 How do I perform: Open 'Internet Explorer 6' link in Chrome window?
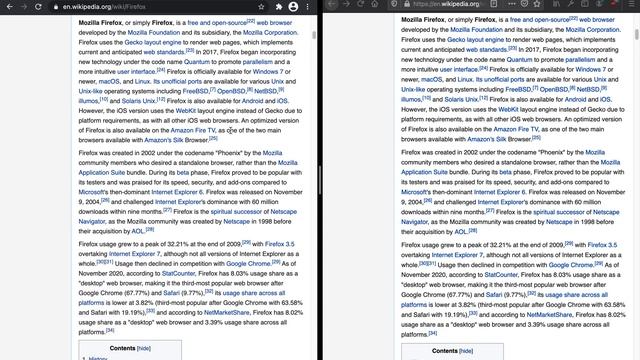[177, 192]
